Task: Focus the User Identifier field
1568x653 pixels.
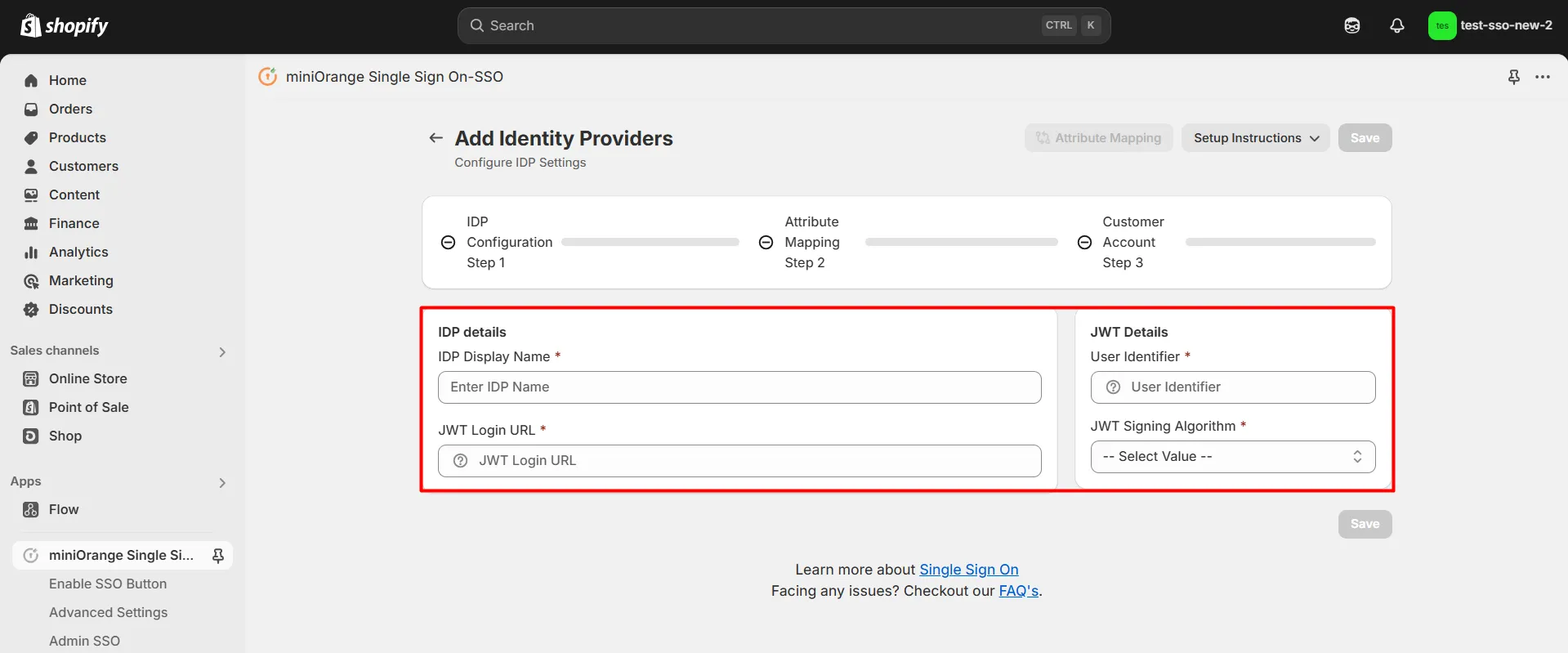Action: 1233,387
